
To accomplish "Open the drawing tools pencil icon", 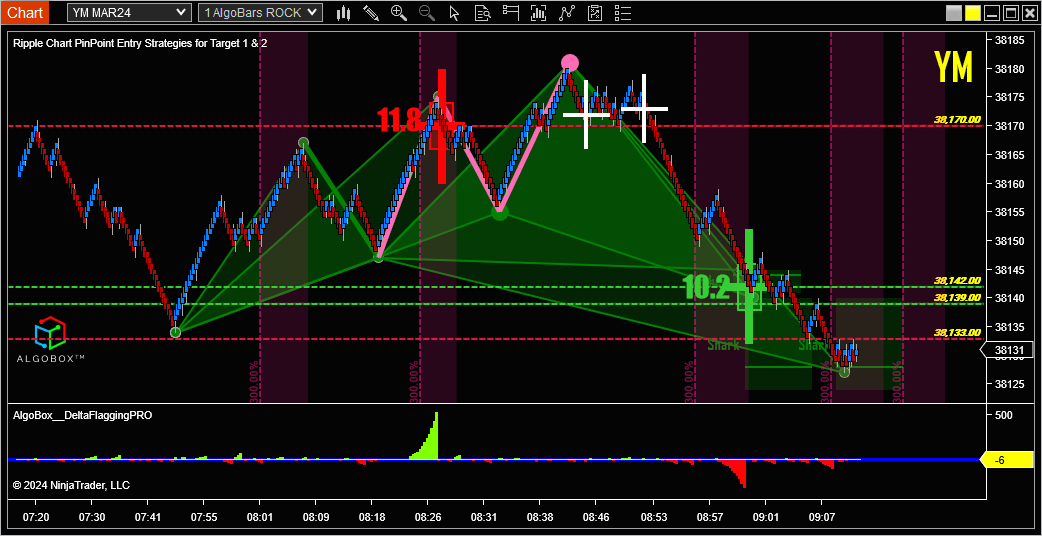I will [371, 13].
